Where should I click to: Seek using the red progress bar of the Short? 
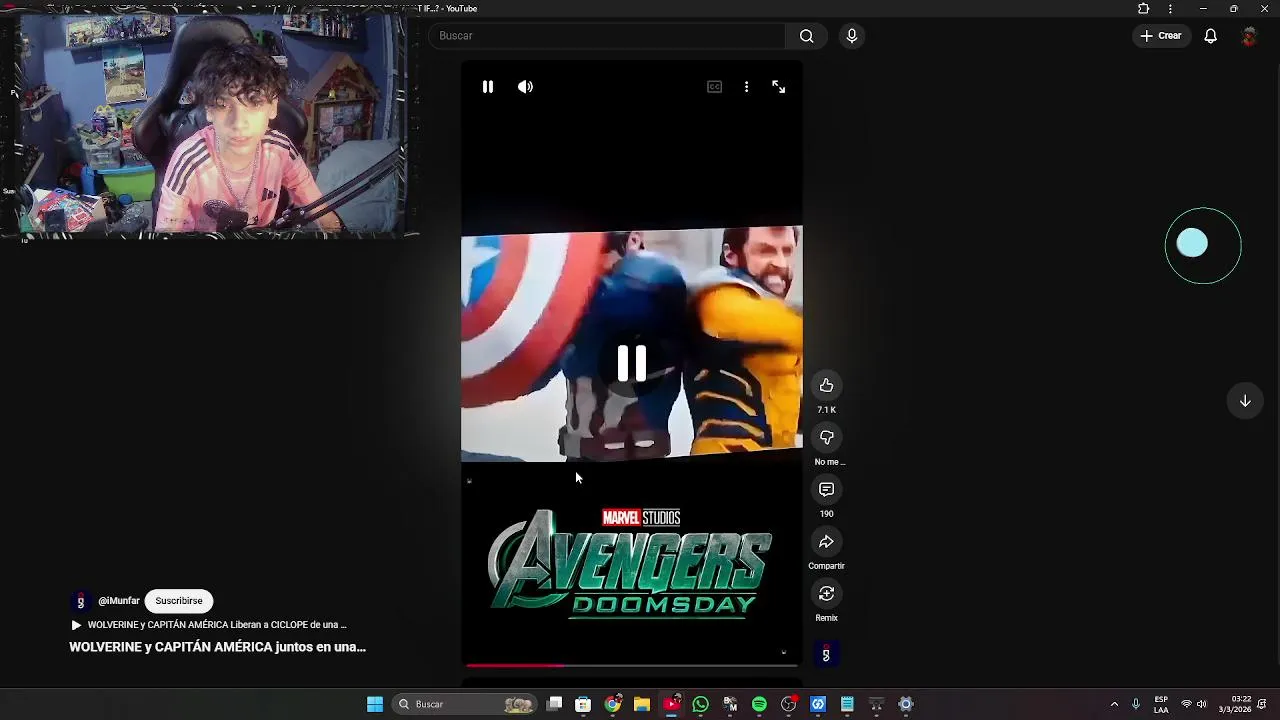tap(631, 665)
